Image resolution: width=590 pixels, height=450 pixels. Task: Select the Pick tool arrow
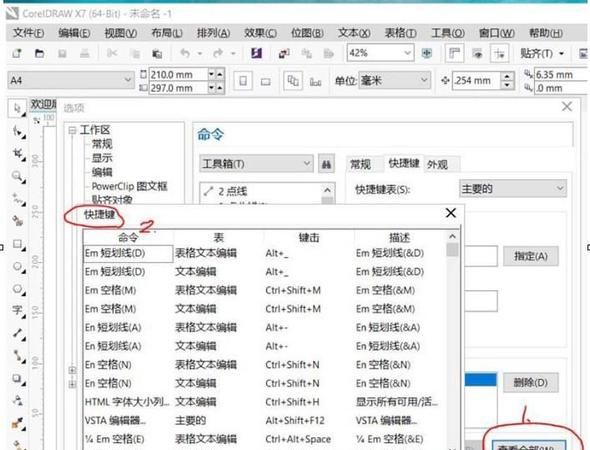17,109
